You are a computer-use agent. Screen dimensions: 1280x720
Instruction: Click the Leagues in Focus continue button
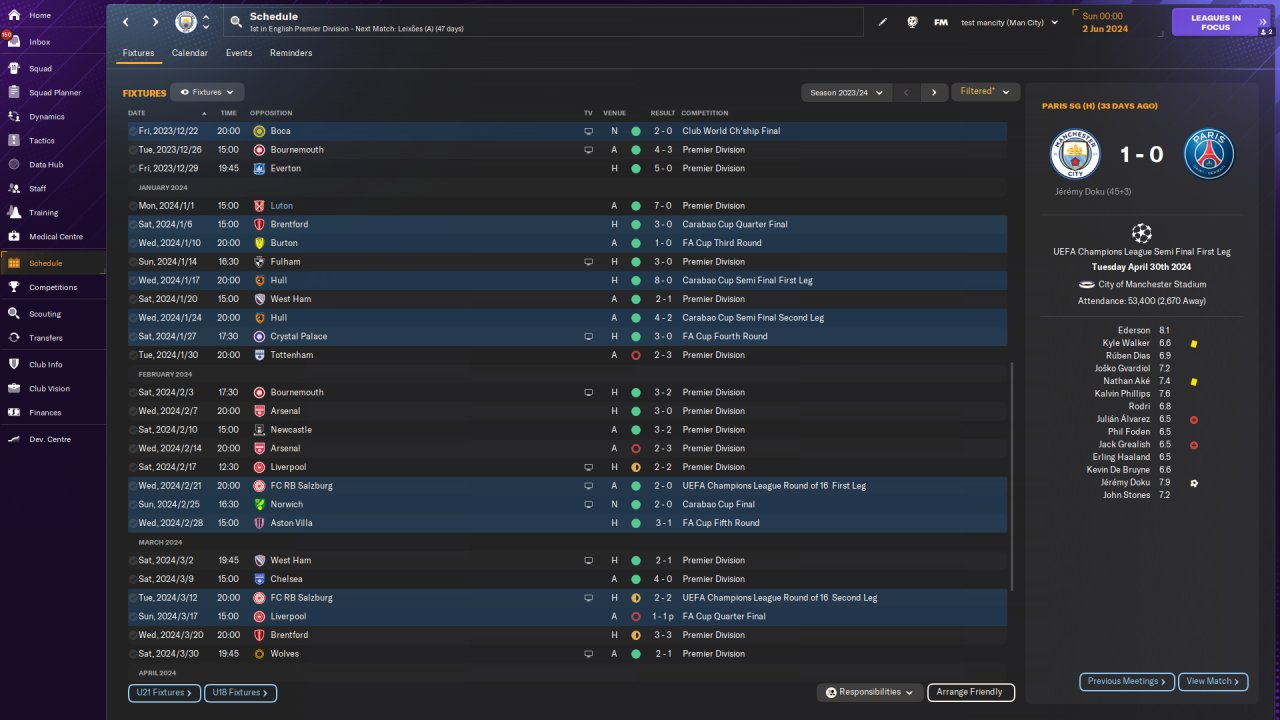(x=1222, y=22)
